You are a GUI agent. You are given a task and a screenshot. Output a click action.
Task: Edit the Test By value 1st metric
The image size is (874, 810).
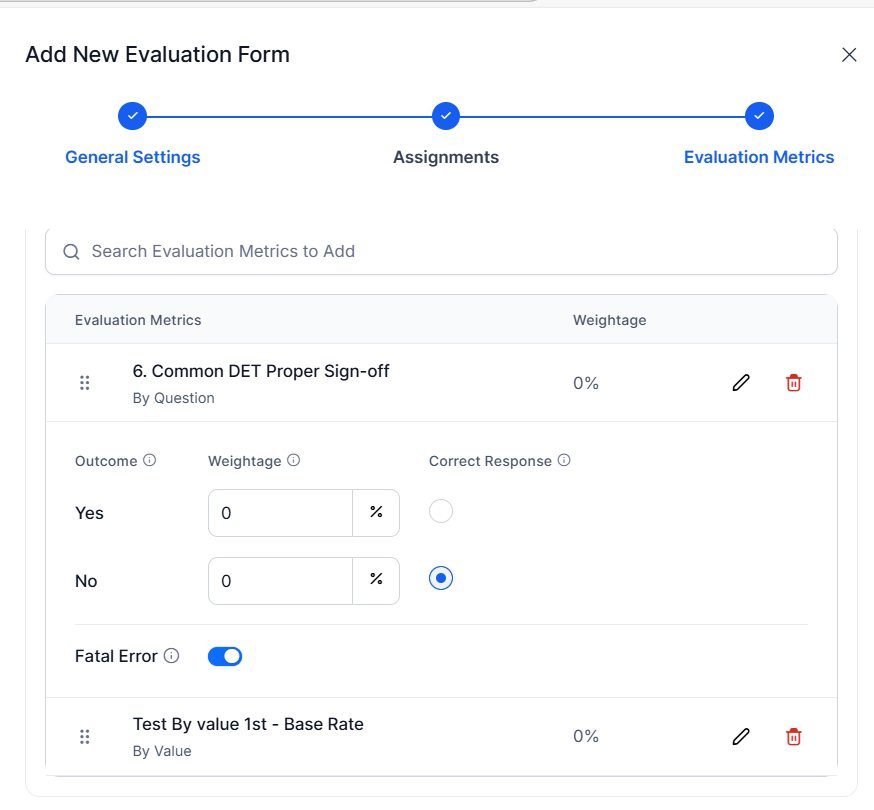tap(741, 736)
